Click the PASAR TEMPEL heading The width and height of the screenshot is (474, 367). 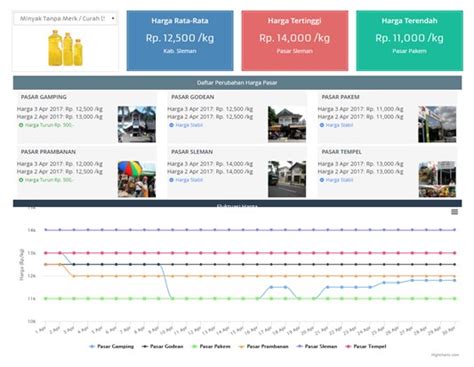tap(341, 152)
